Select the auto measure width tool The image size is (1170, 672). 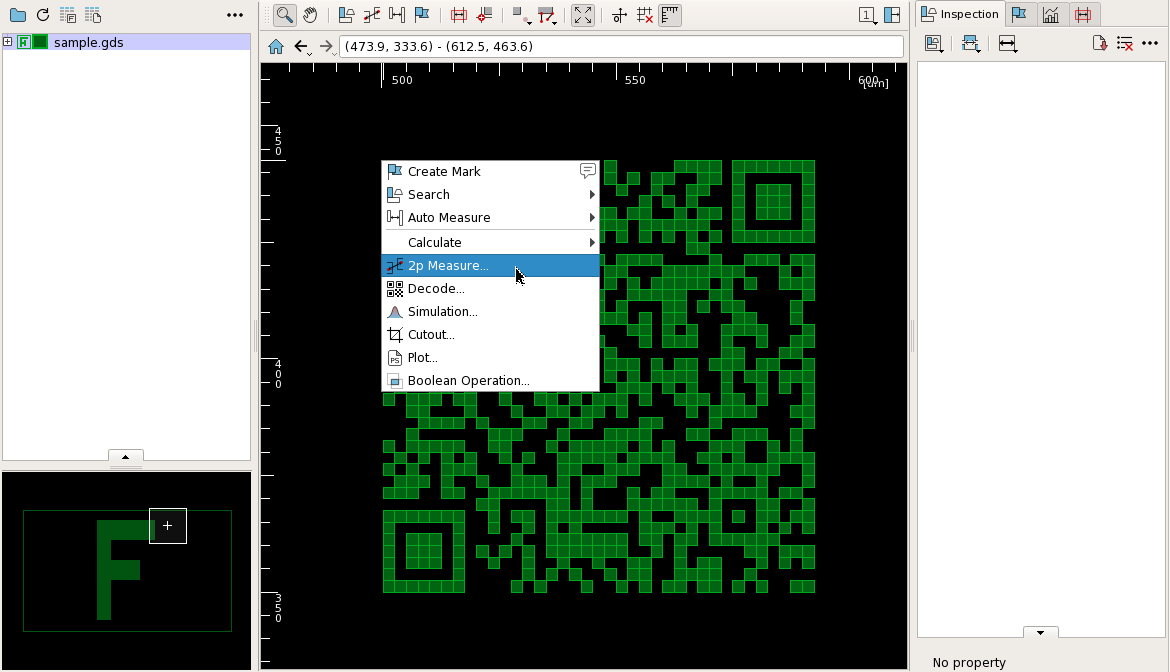click(397, 15)
